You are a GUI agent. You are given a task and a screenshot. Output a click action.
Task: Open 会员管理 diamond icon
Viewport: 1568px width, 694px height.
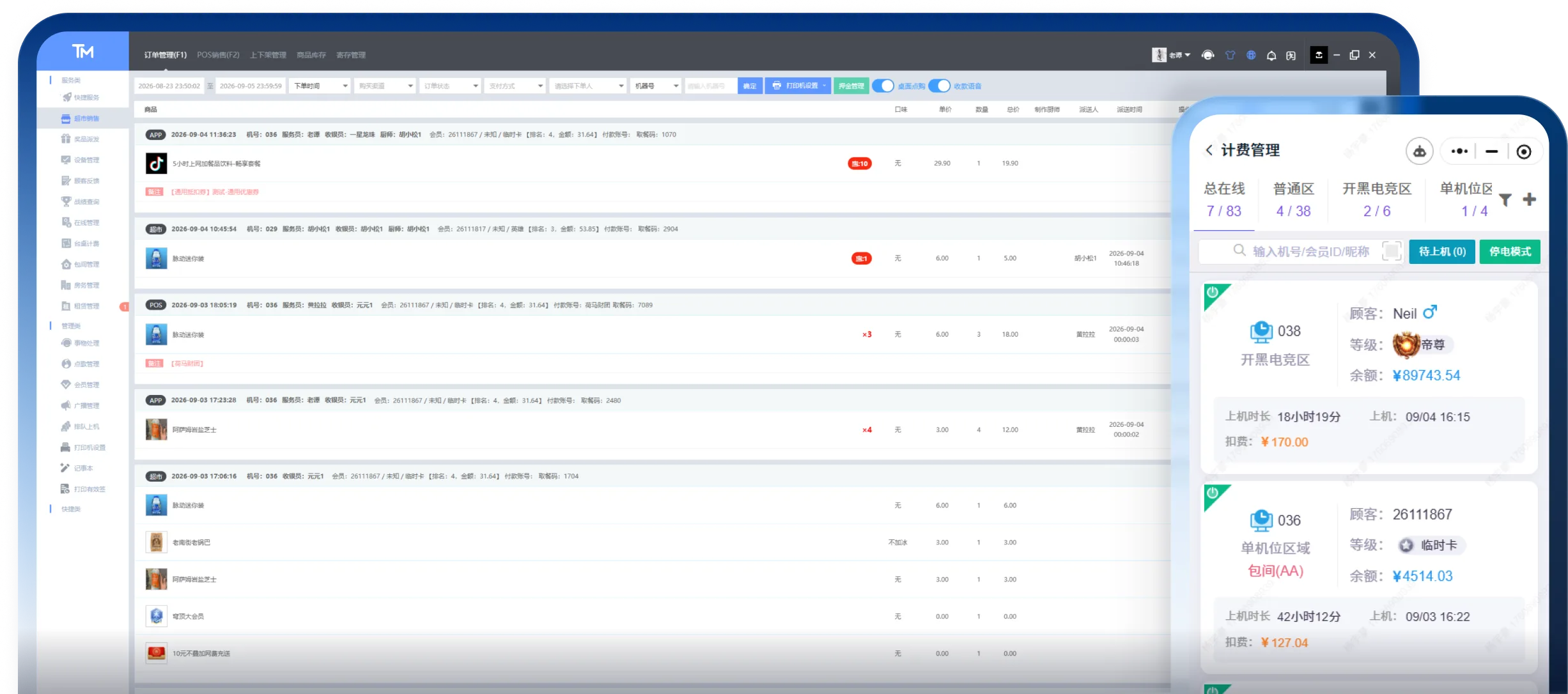coord(66,384)
